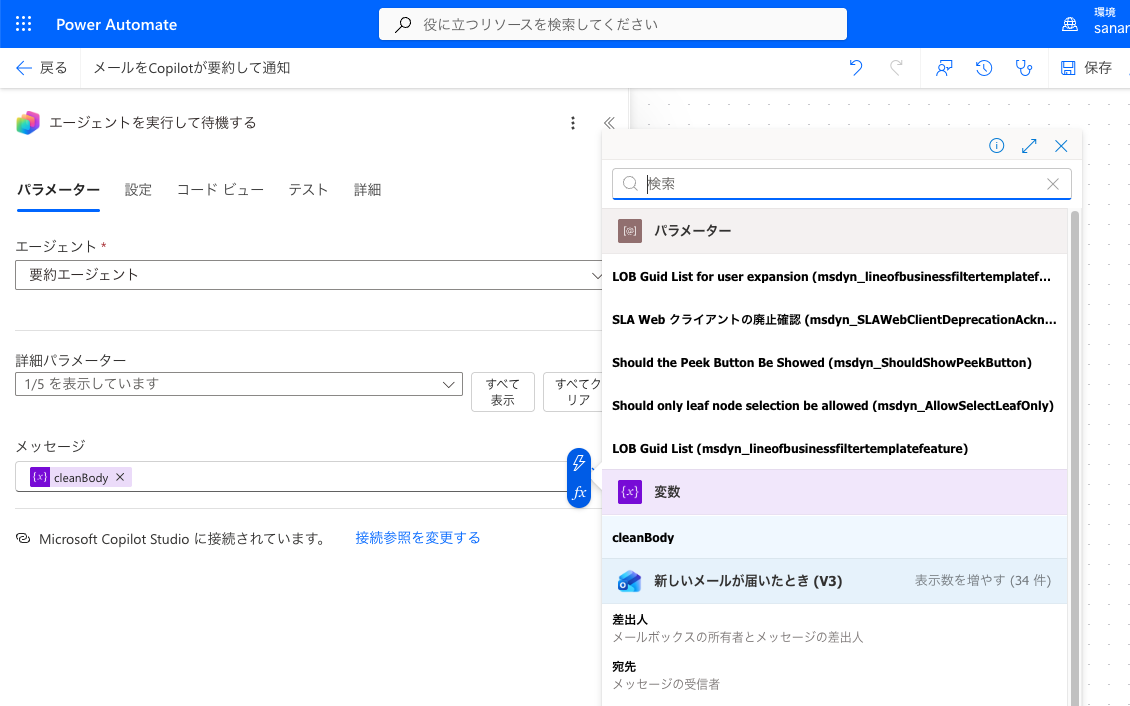The width and height of the screenshot is (1130, 706).
Task: Click the 保存 button label
Action: pos(1098,68)
